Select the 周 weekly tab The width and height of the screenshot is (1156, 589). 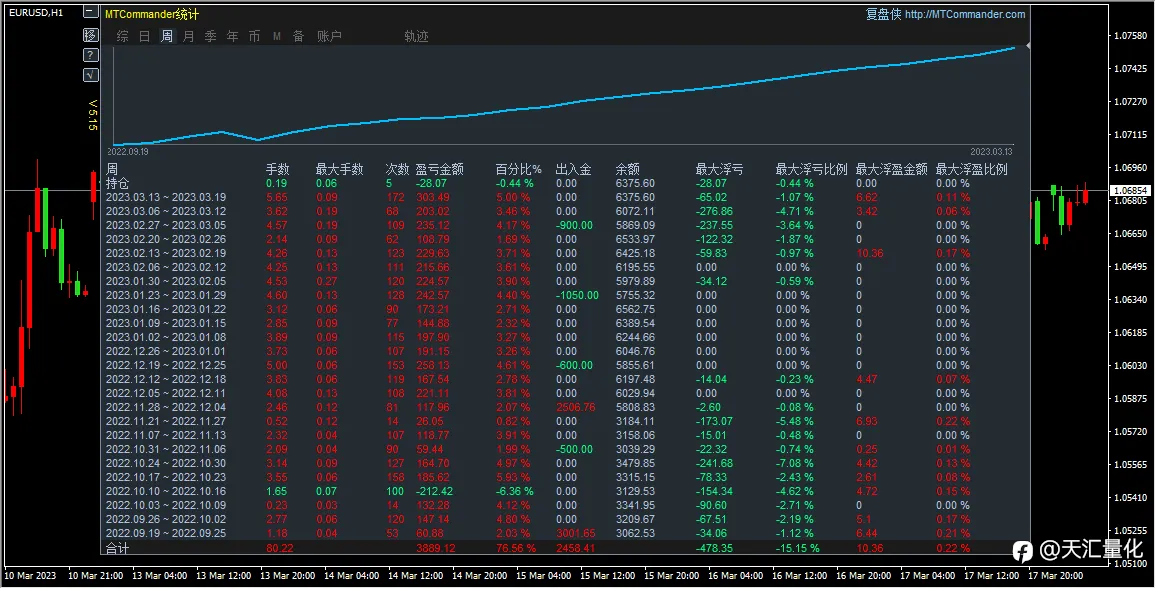(167, 36)
